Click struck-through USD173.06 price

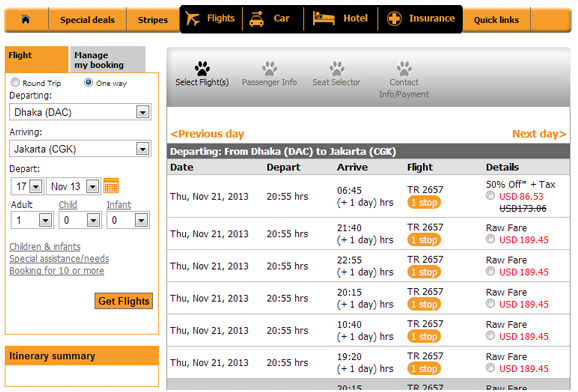click(523, 208)
